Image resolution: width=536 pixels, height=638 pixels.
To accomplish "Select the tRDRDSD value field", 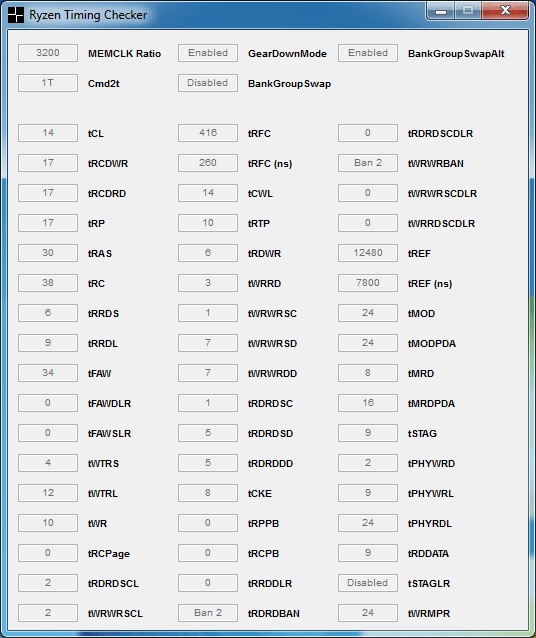I will pyautogui.click(x=208, y=433).
